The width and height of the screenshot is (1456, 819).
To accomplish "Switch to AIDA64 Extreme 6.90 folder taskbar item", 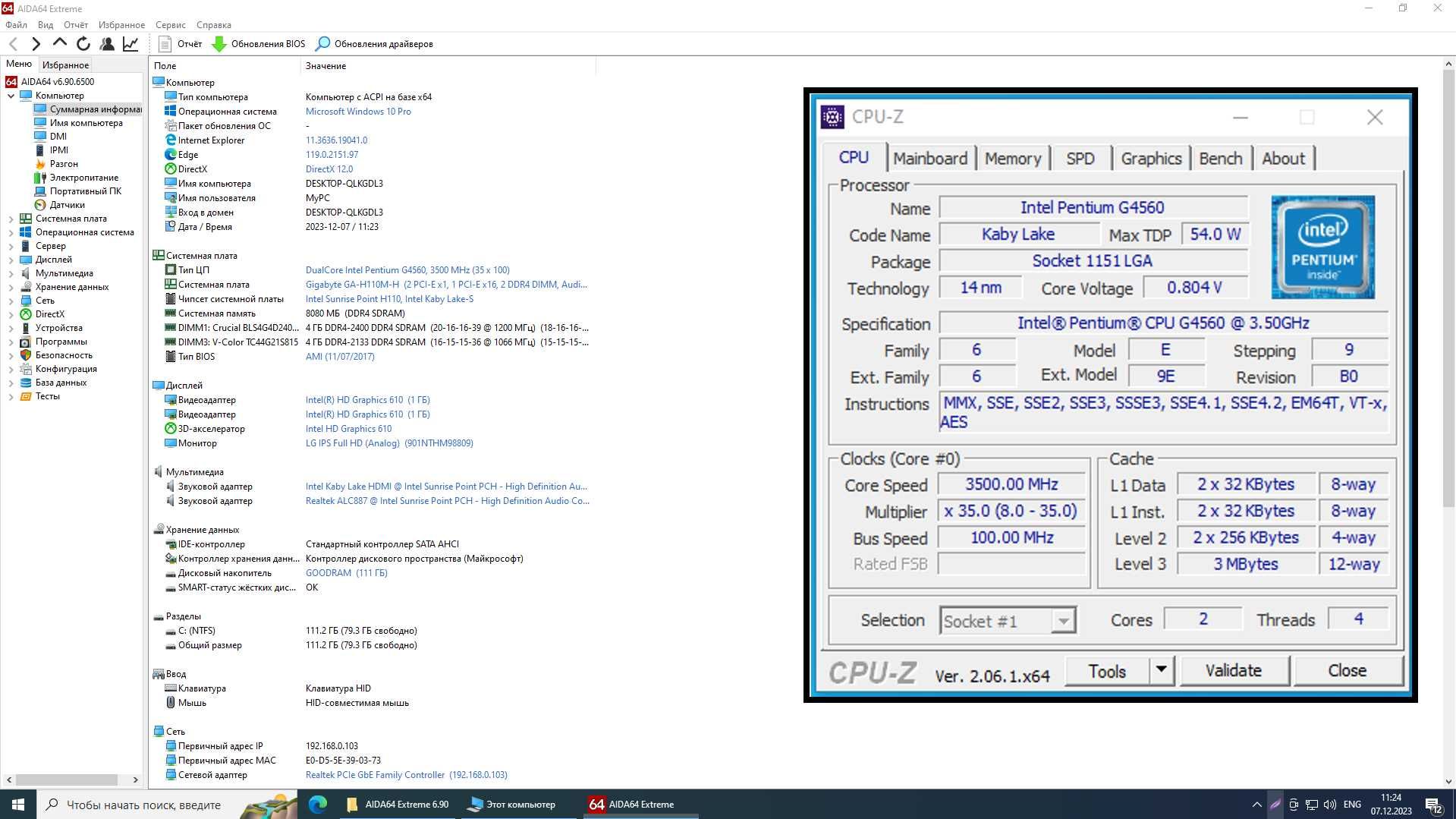I will [398, 805].
